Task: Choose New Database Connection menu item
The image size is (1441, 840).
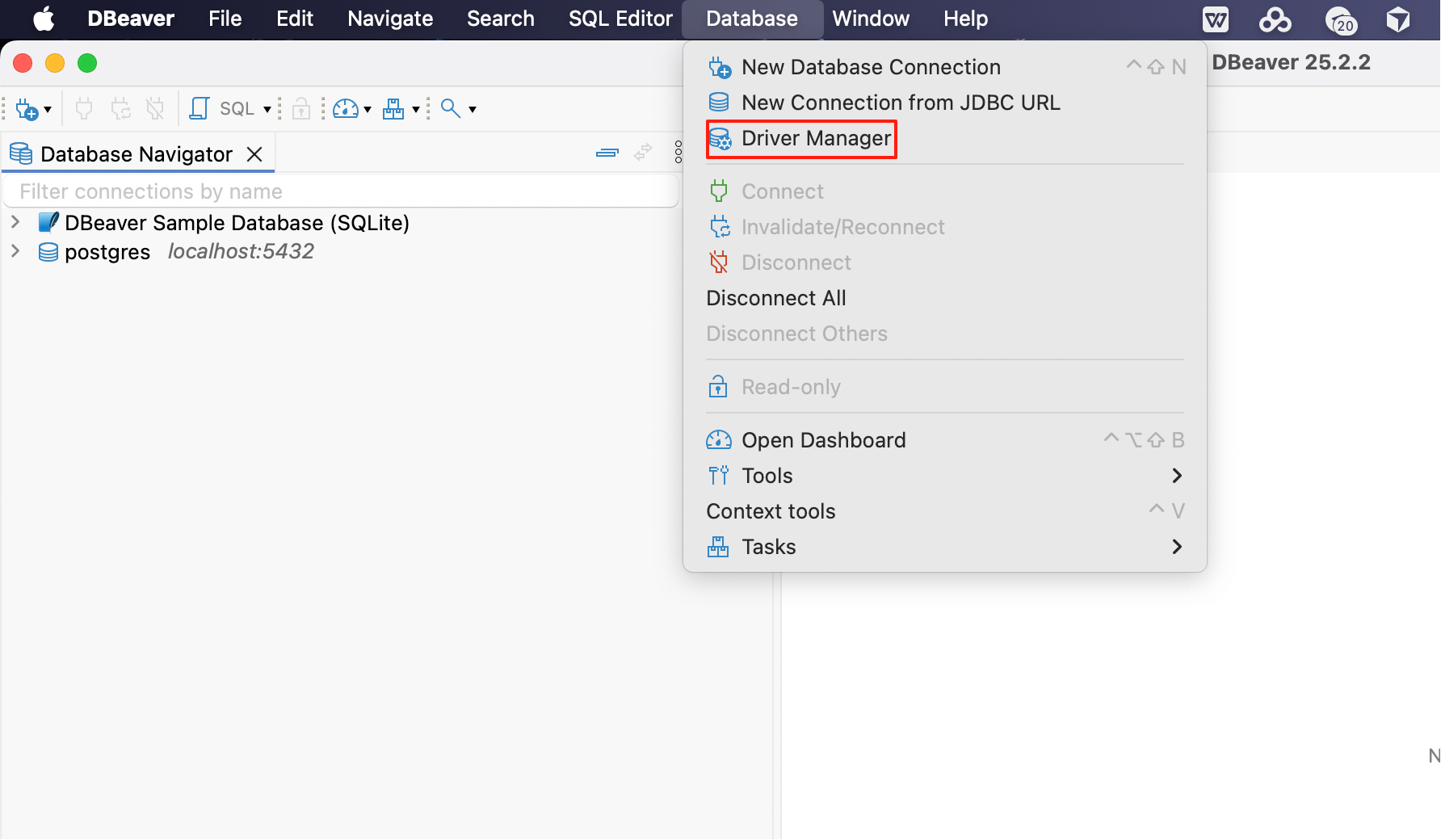Action: (x=870, y=67)
